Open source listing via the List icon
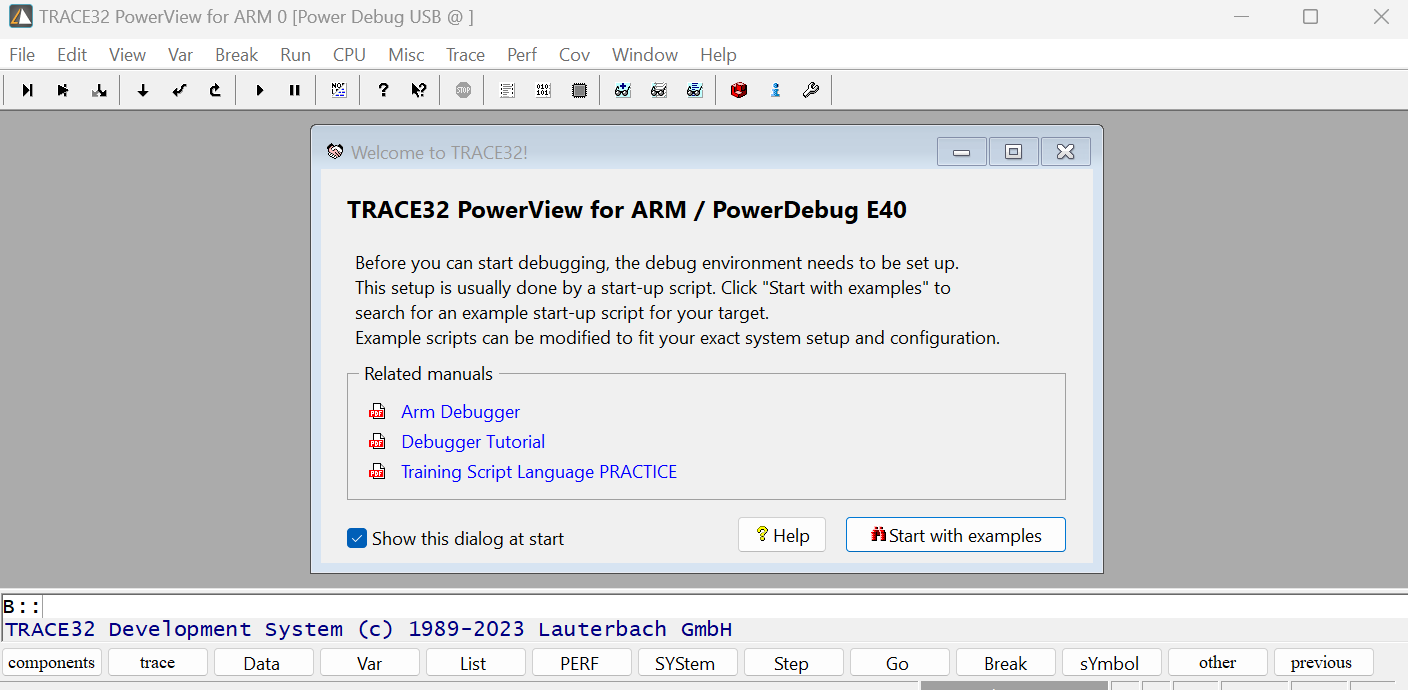1408x690 pixels. click(507, 90)
